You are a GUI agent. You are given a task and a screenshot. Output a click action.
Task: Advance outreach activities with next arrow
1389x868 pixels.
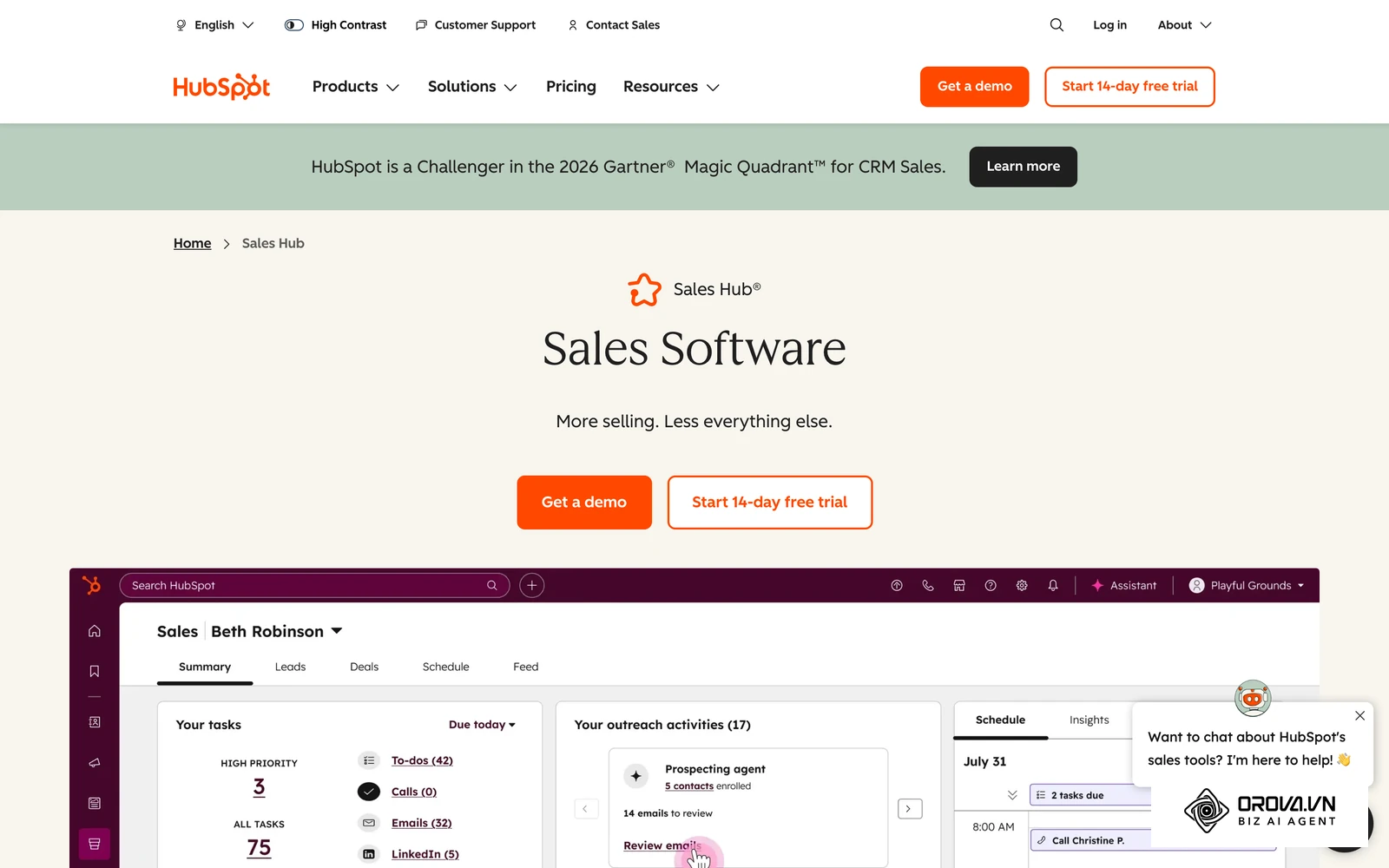(x=910, y=809)
